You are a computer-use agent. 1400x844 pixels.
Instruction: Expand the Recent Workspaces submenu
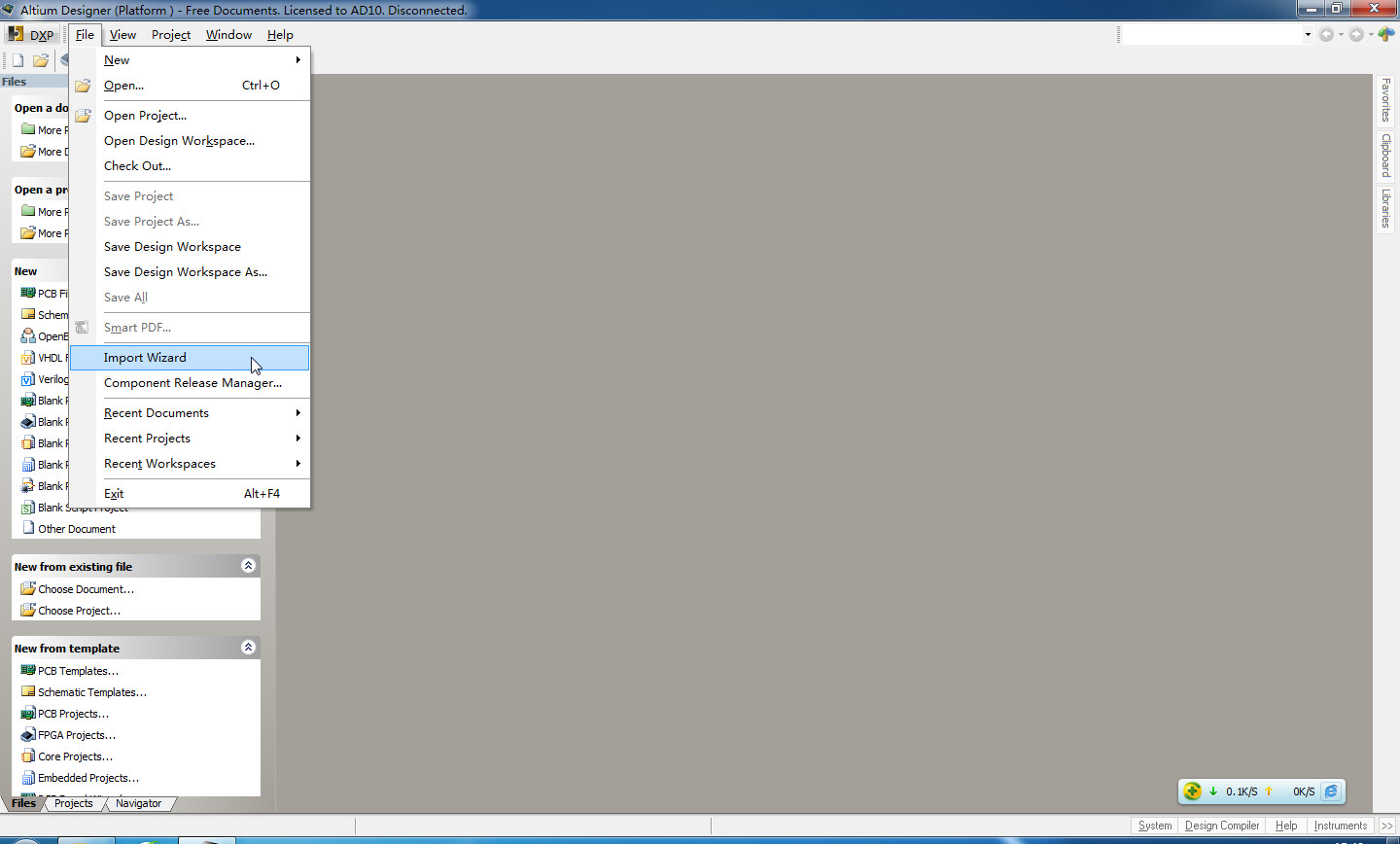pos(190,464)
